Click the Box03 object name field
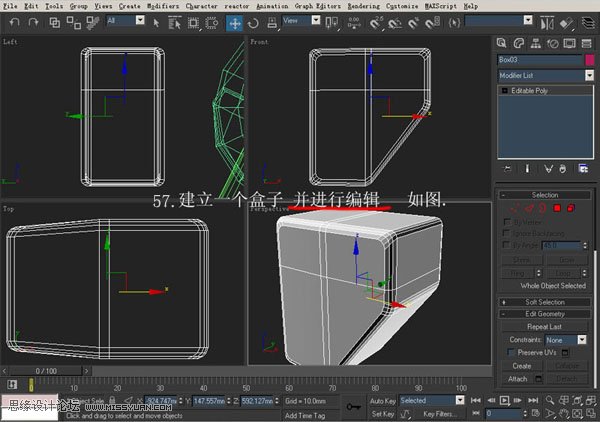600x422 pixels. tap(540, 60)
